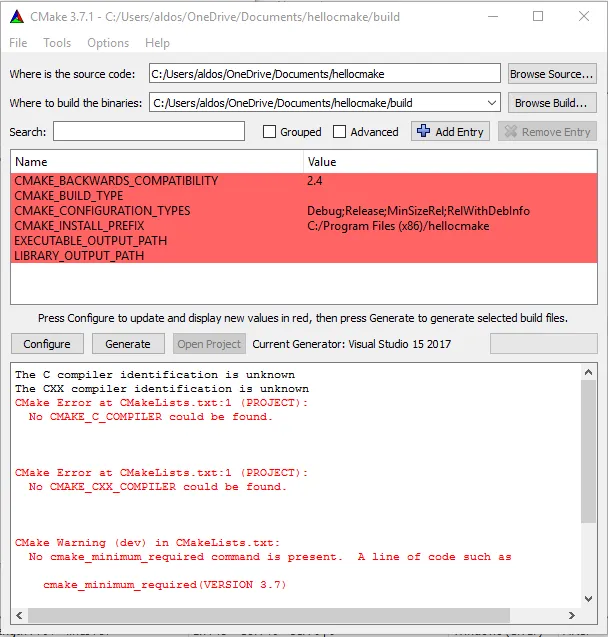Click output log left scroll arrow

[19, 615]
